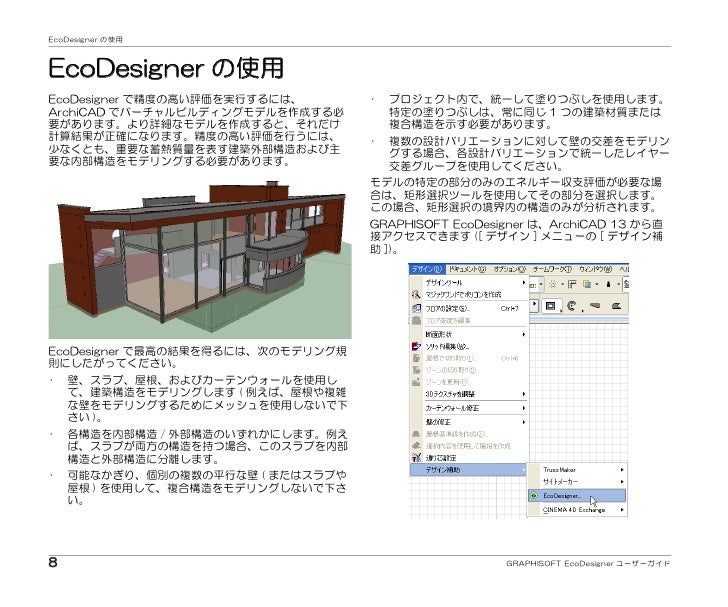Screen dimensions: 728x607
Task: Click the GRAPHISOFT EcoDesigner ユーザーガイド footer text
Action: [588, 563]
